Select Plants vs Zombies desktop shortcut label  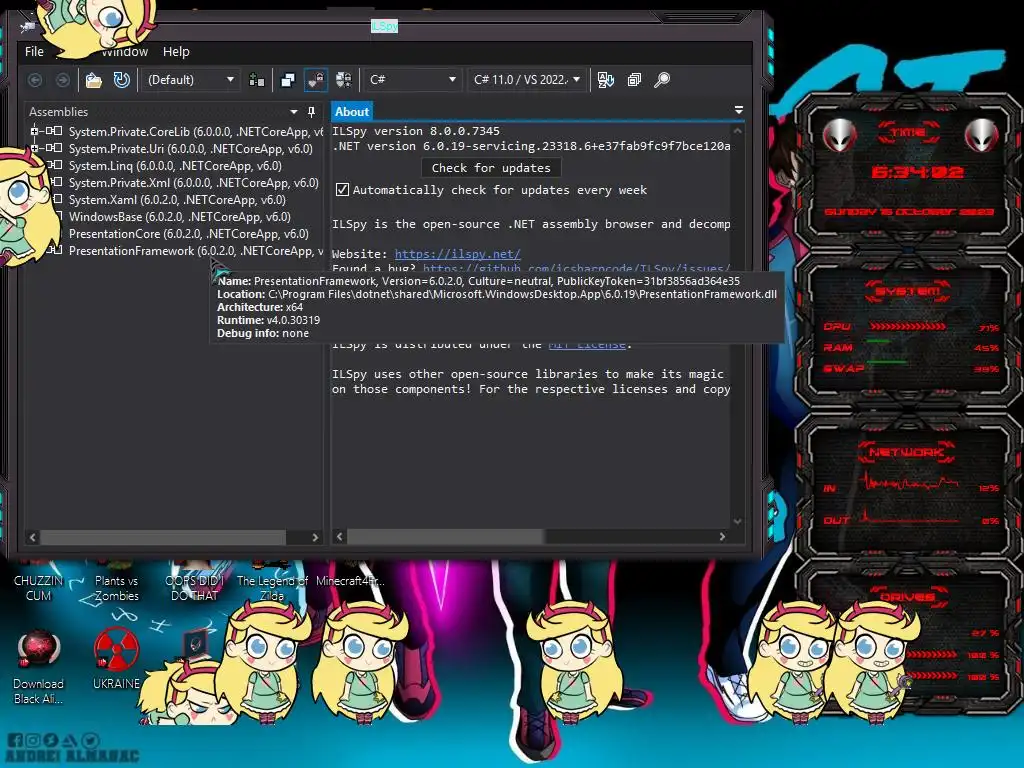point(117,588)
